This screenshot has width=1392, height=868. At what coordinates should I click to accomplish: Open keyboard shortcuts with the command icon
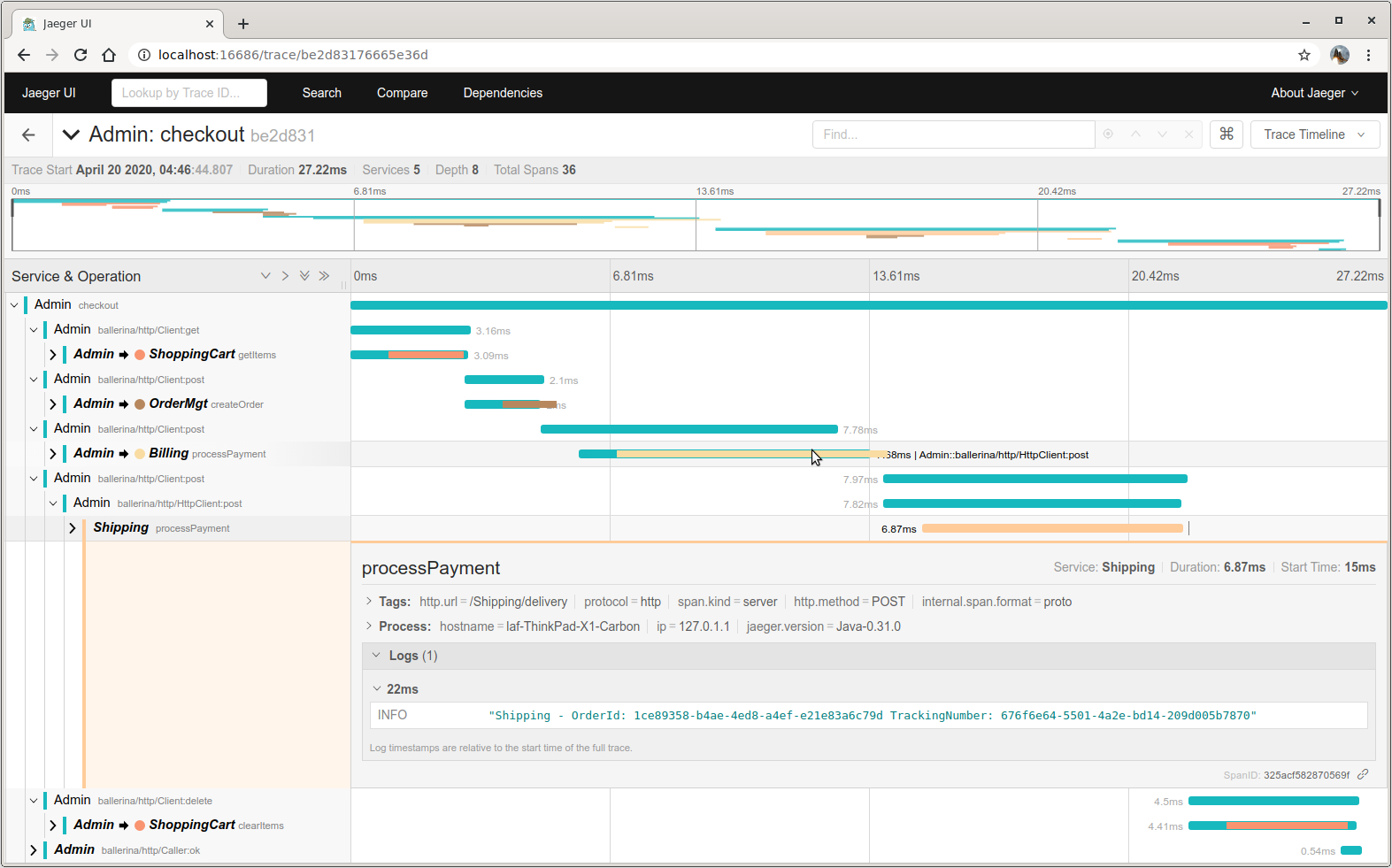click(1227, 134)
